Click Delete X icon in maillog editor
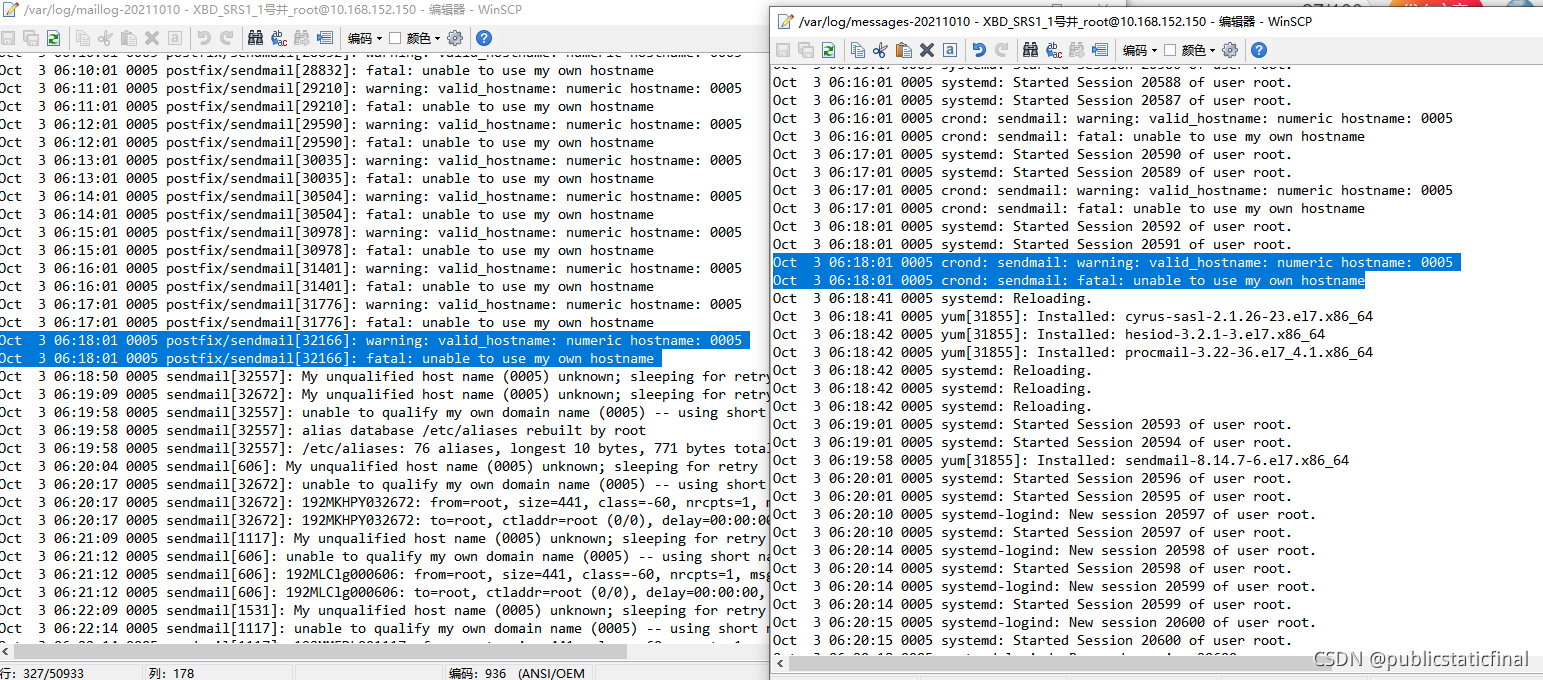 152,38
